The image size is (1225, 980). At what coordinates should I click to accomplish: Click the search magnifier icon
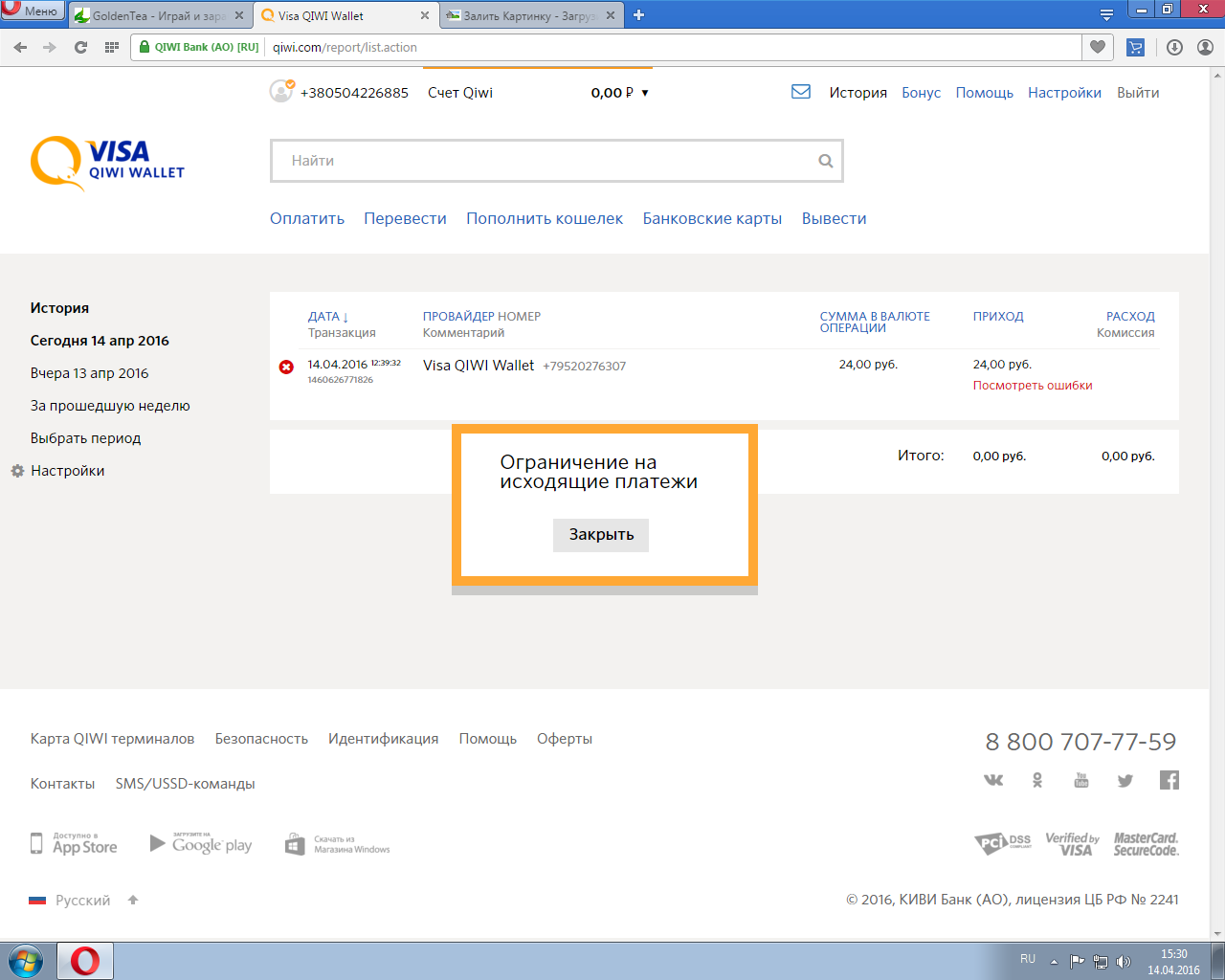point(825,161)
